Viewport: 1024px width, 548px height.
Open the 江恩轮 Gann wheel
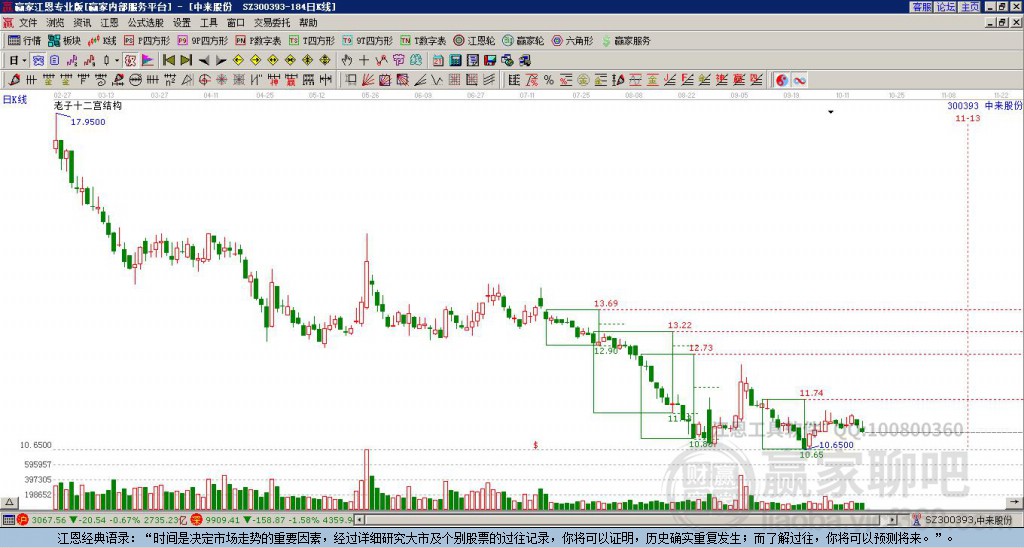click(475, 40)
